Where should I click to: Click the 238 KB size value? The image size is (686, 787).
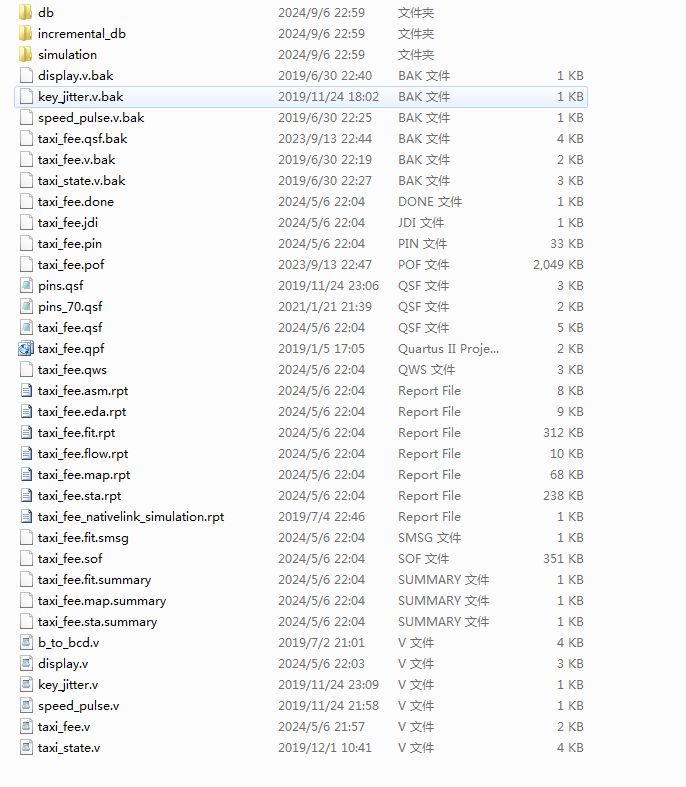[x=563, y=495]
